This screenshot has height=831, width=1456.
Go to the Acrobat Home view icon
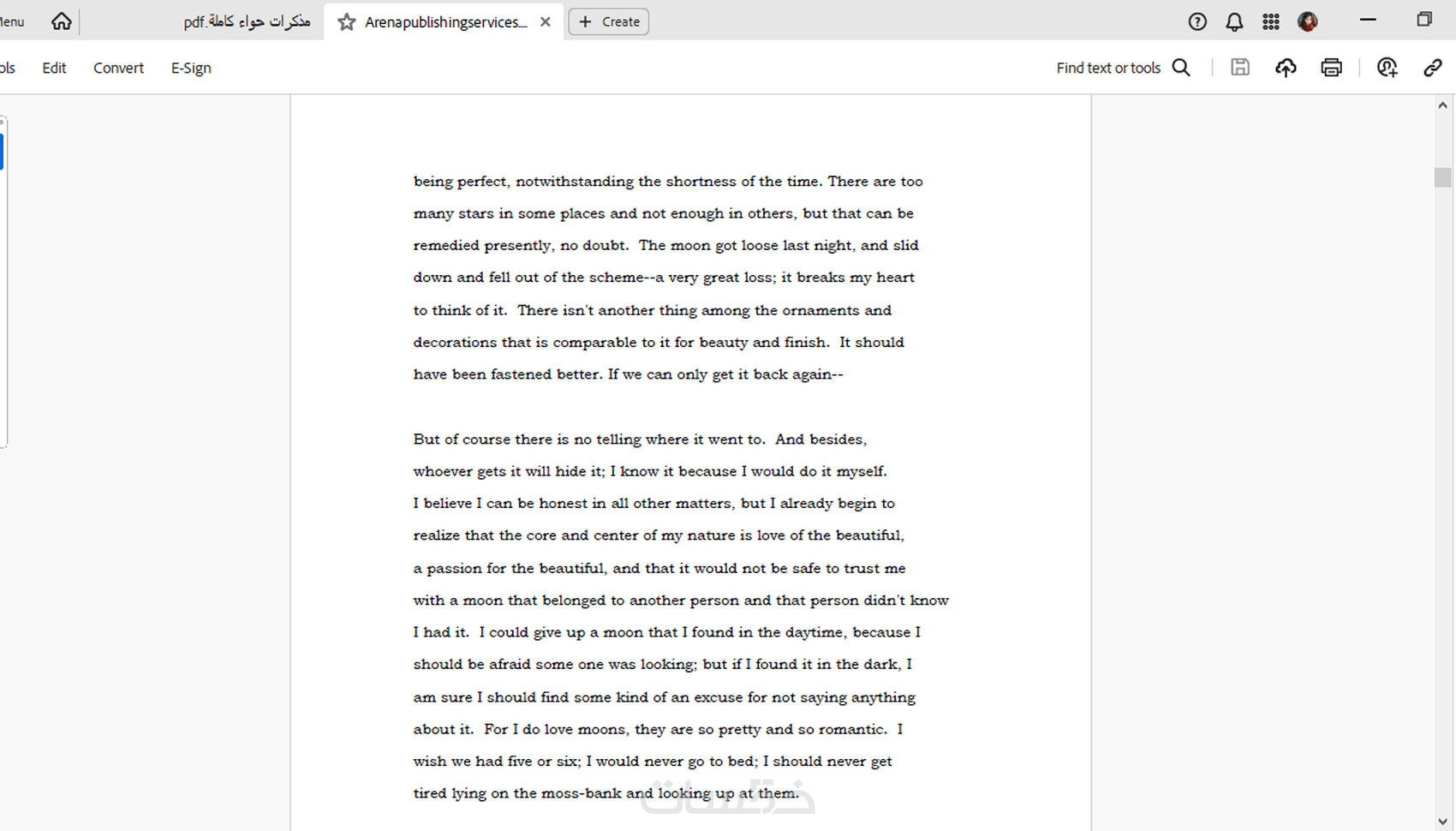click(62, 21)
